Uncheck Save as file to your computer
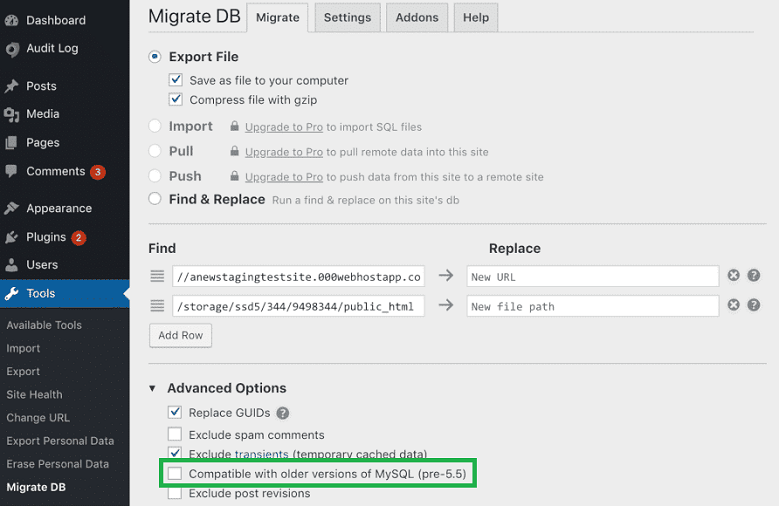The height and width of the screenshot is (506, 779). click(175, 80)
